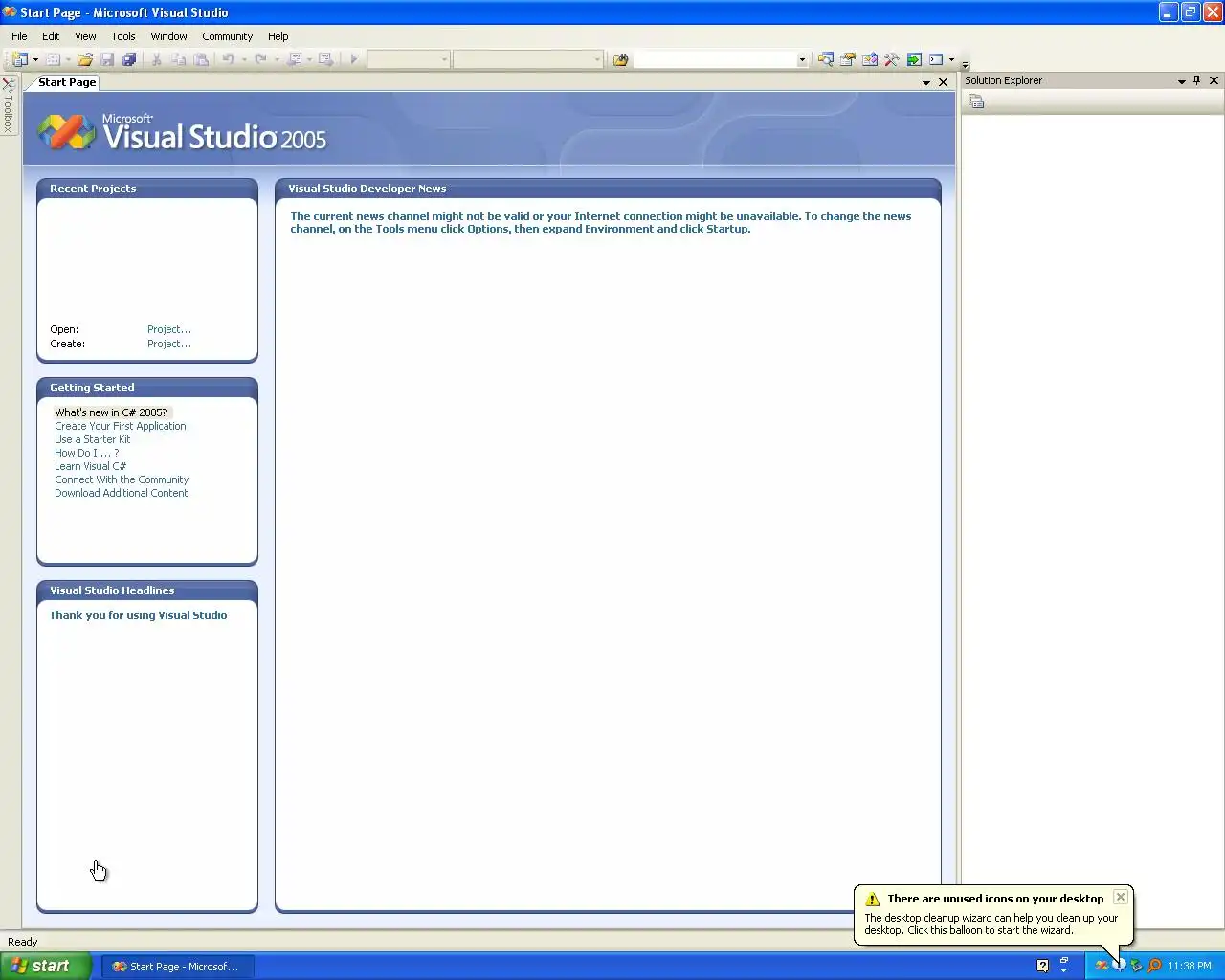The image size is (1225, 980).
Task: Click the Navigate Backward icon
Action: 296,59
